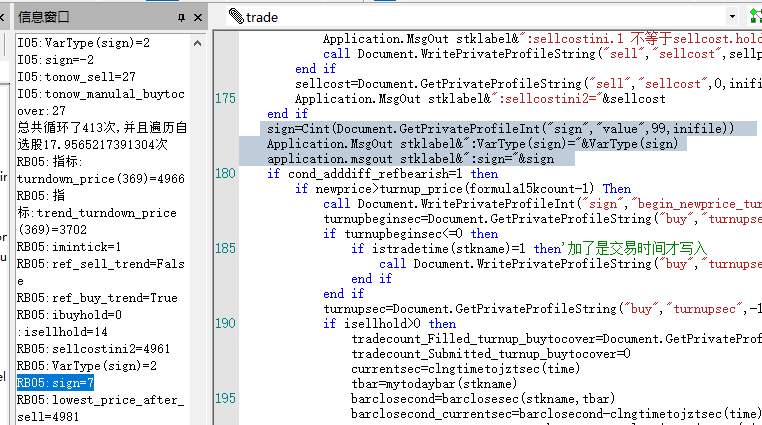The height and width of the screenshot is (425, 762).
Task: Click line number 175 in gutter
Action: coord(225,99)
